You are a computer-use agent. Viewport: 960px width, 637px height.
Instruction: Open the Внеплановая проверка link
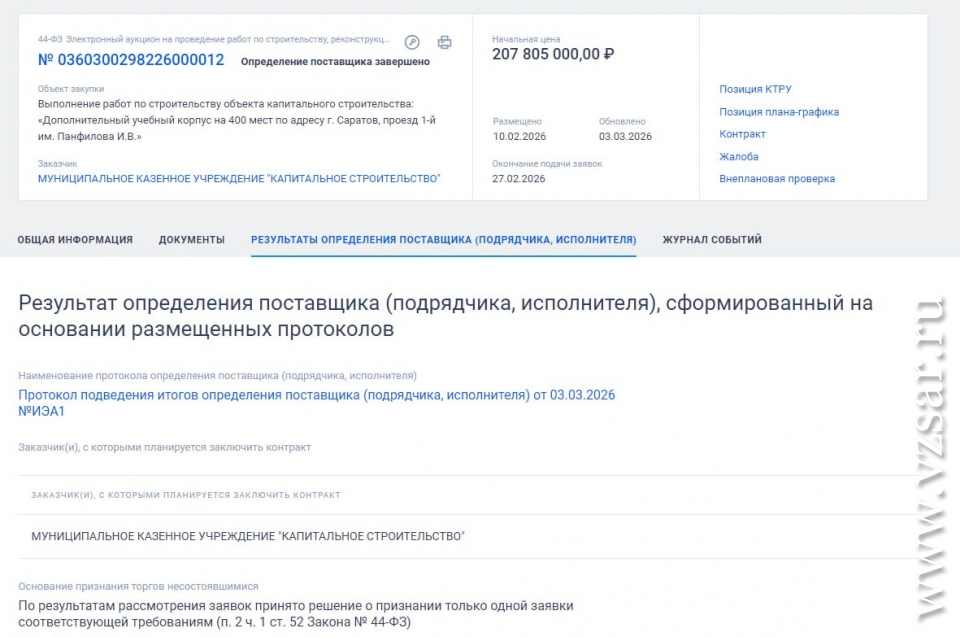777,179
